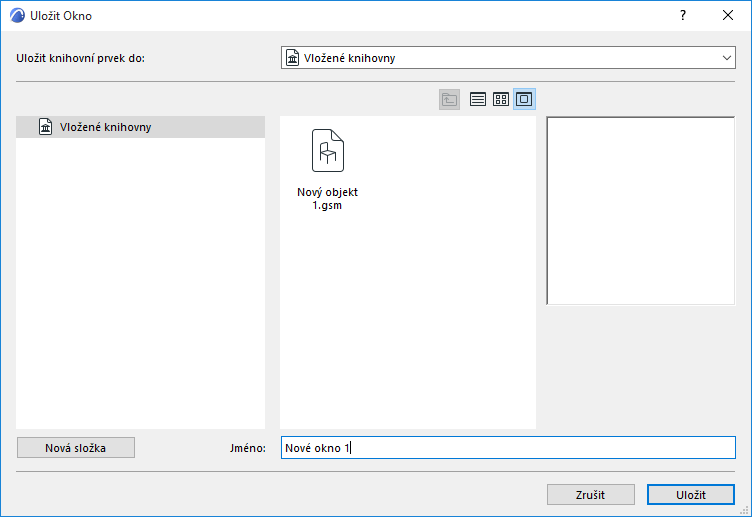
Task: Open the help question mark button
Action: click(682, 15)
